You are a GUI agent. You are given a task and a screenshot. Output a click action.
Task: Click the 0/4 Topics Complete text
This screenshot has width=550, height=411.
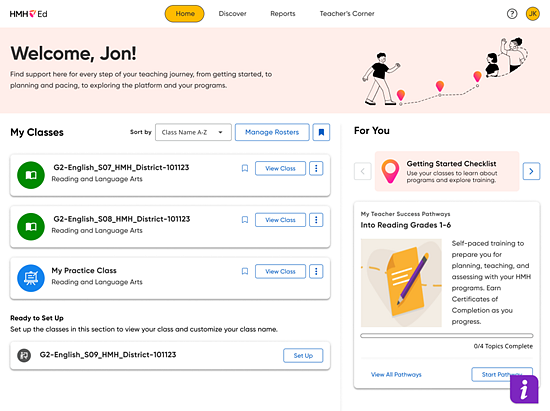point(503,346)
